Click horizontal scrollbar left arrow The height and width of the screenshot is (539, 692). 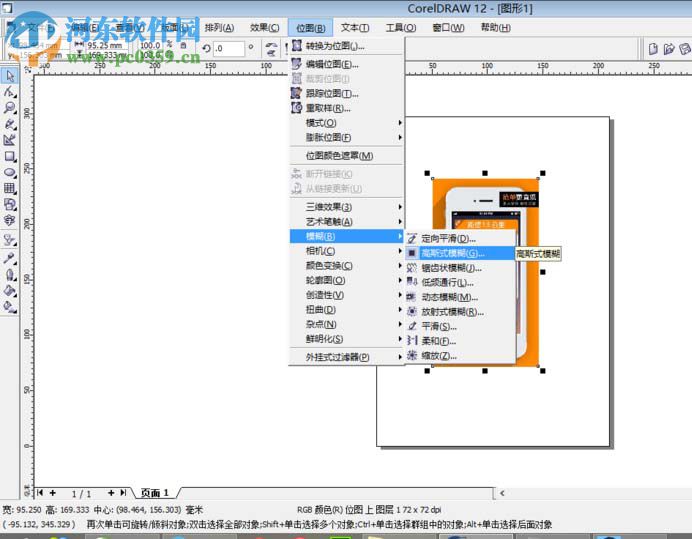pos(502,493)
